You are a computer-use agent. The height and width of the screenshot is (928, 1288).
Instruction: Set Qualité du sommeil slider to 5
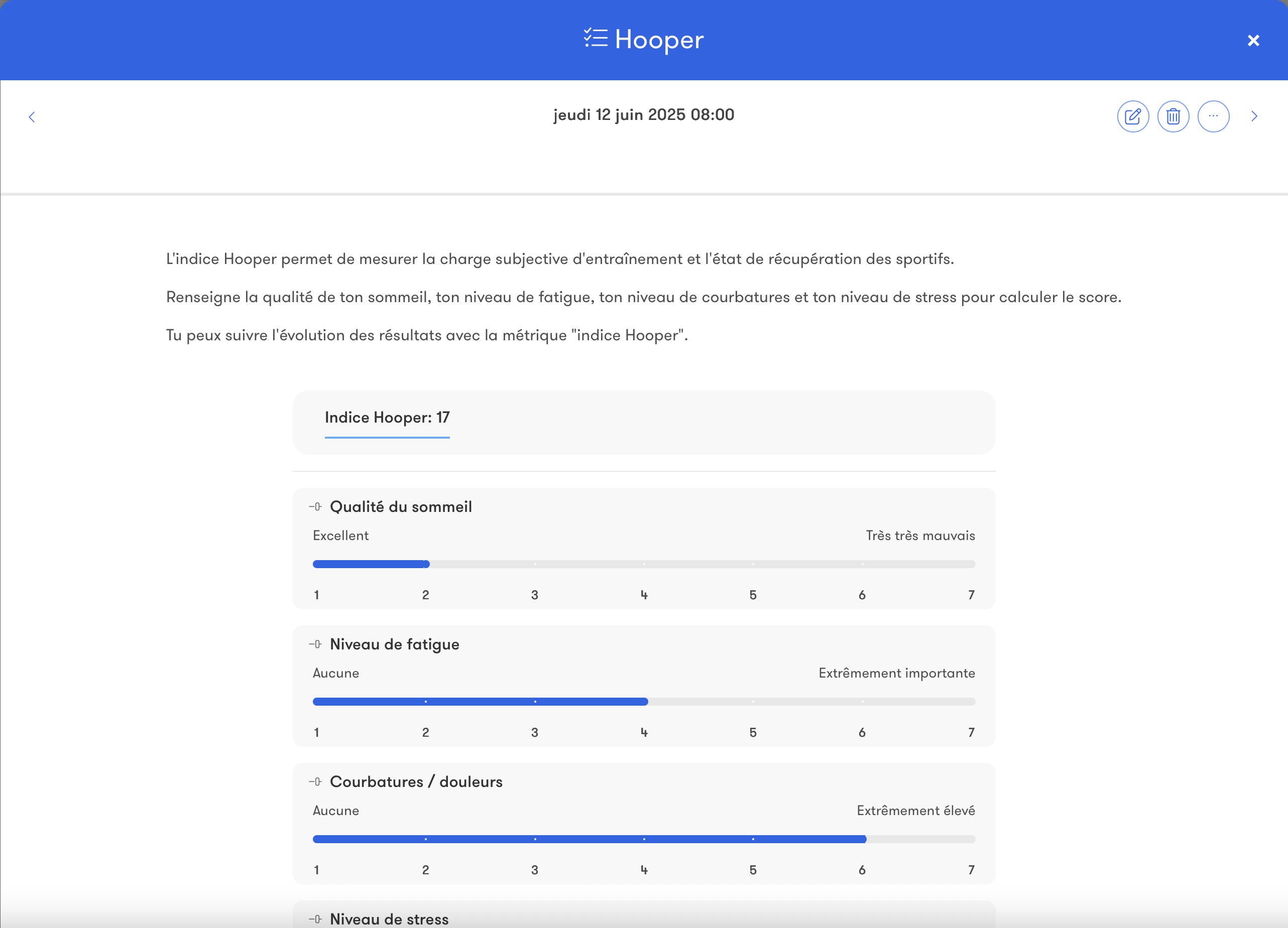tap(753, 564)
